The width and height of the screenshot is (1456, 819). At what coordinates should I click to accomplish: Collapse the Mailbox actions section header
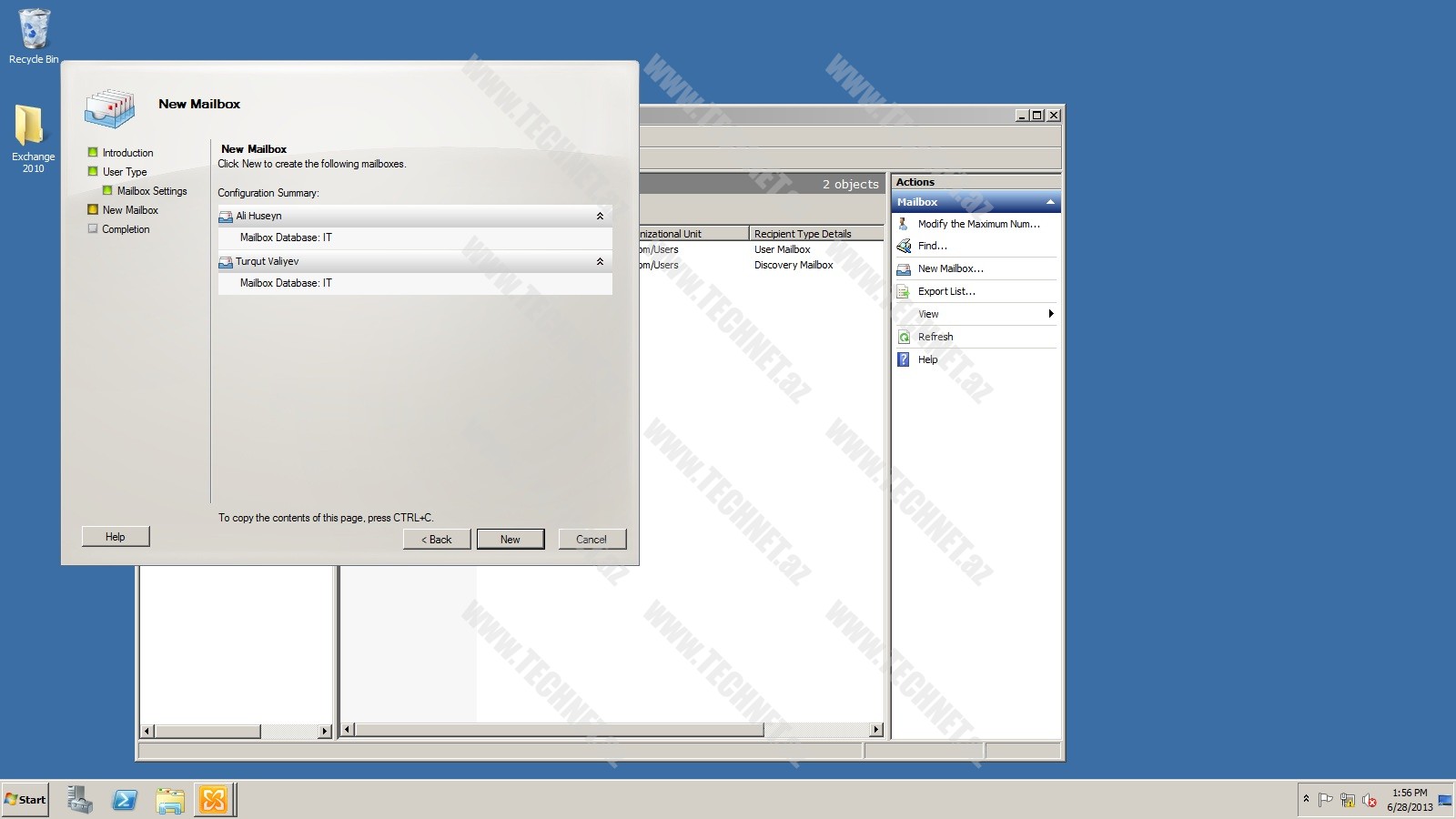tap(1050, 202)
